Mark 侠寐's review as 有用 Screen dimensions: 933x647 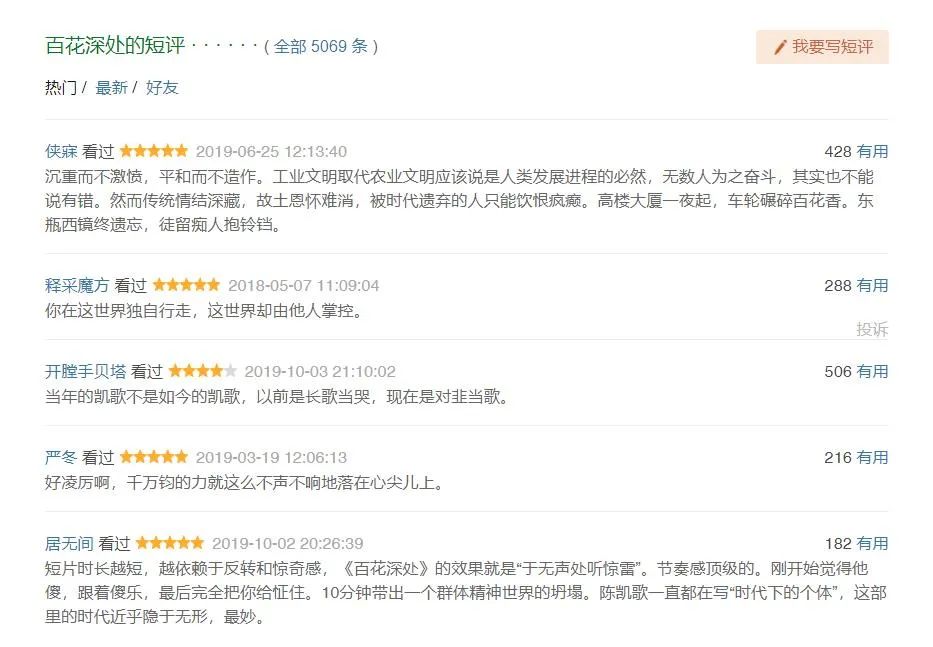[872, 152]
